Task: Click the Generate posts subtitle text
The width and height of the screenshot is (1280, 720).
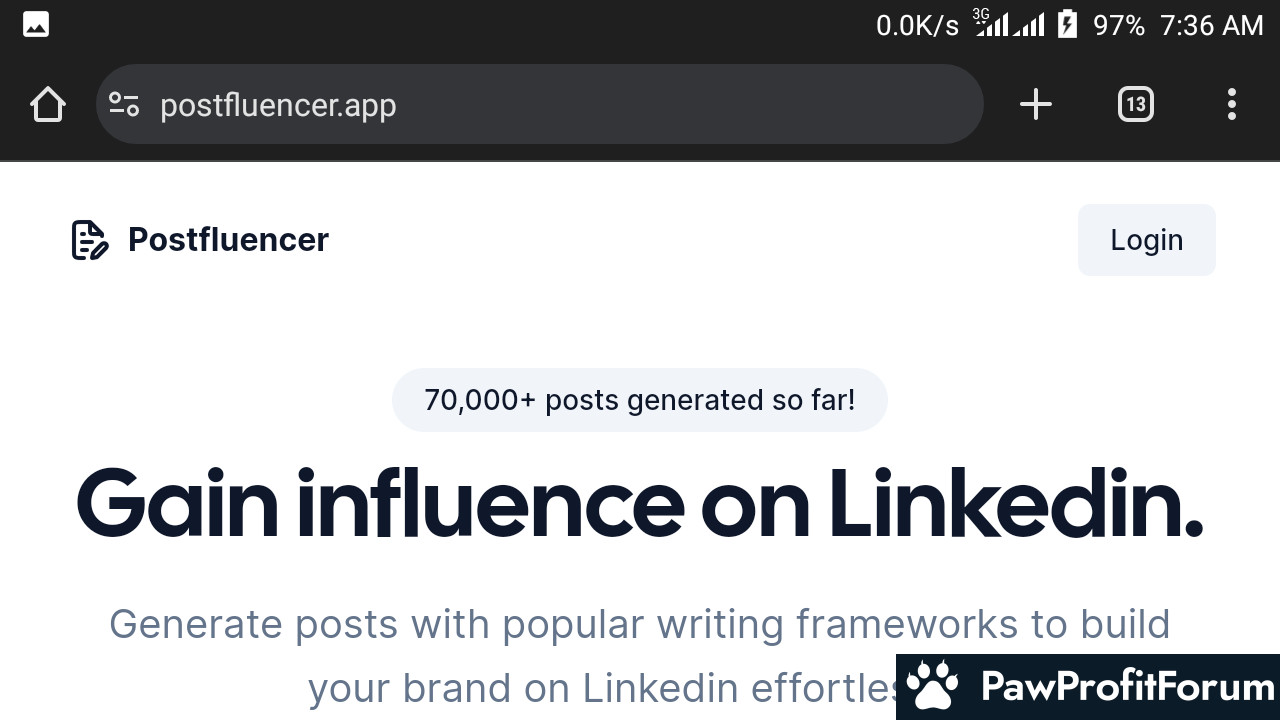Action: [640, 656]
